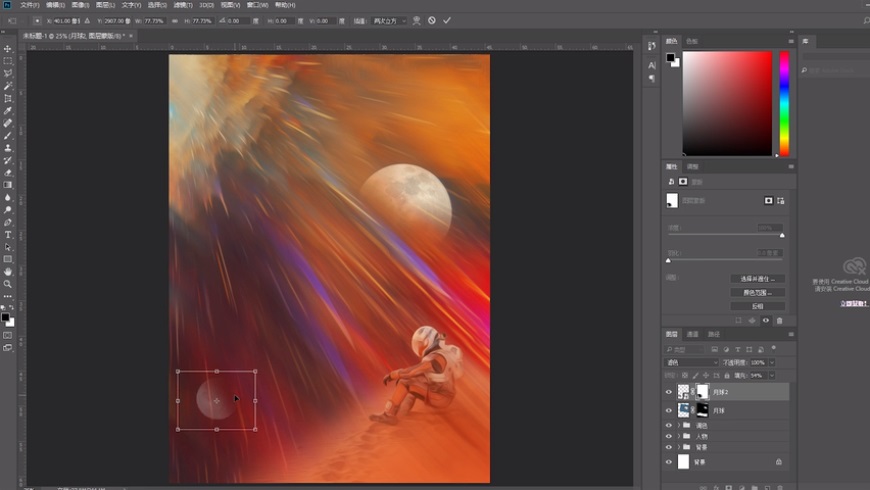
Task: Select the Eraser tool
Action: pyautogui.click(x=8, y=173)
